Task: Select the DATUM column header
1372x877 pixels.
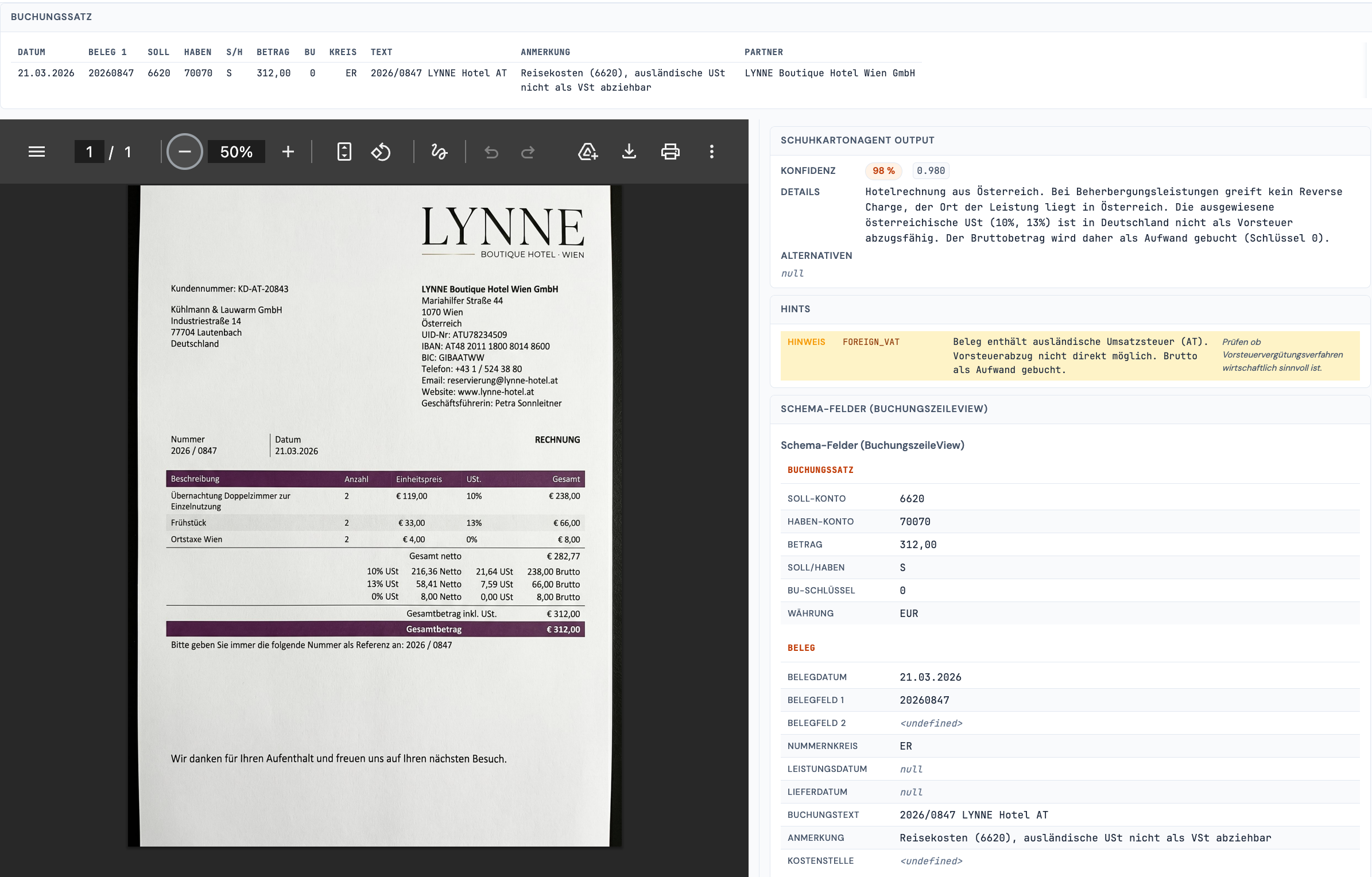Action: (x=32, y=52)
